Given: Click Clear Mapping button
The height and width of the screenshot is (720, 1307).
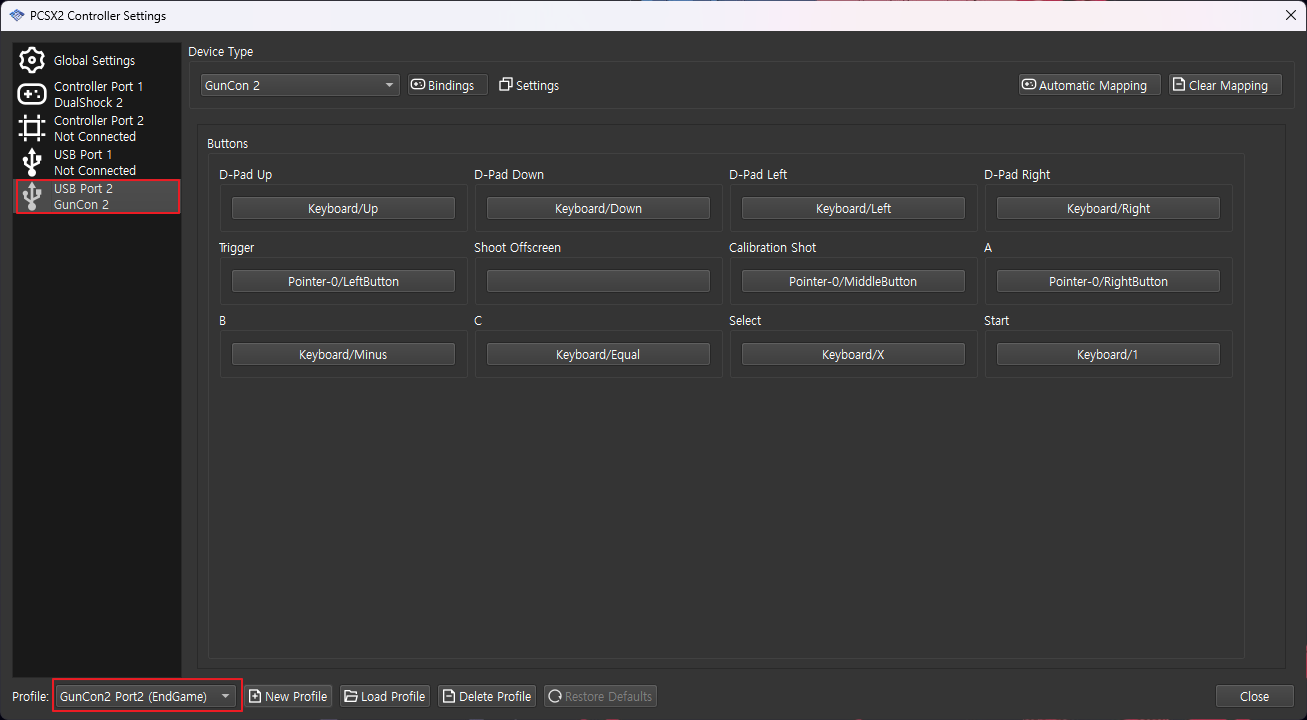Looking at the screenshot, I should point(1225,85).
